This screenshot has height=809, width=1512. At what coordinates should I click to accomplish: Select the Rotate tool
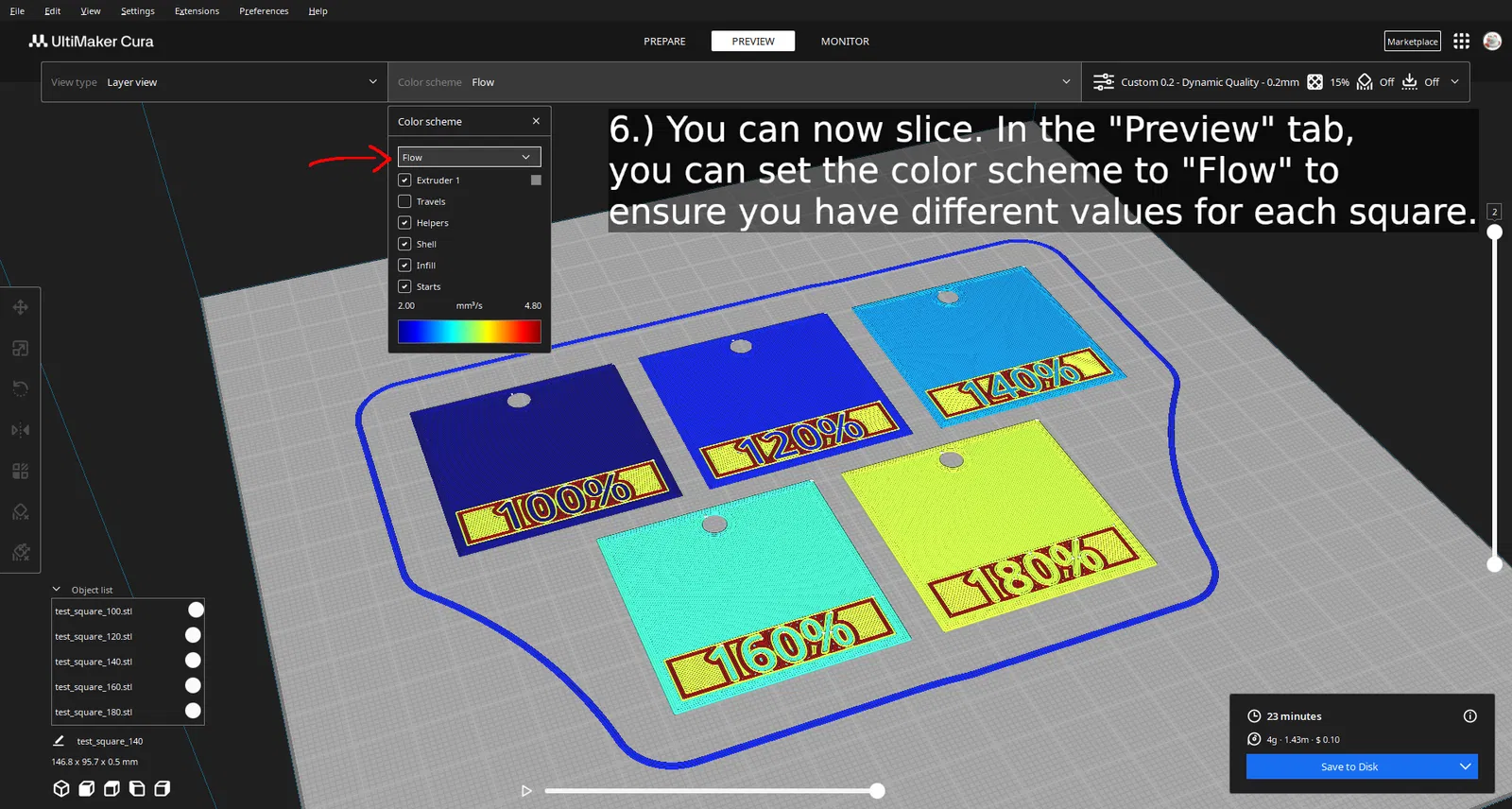[20, 388]
